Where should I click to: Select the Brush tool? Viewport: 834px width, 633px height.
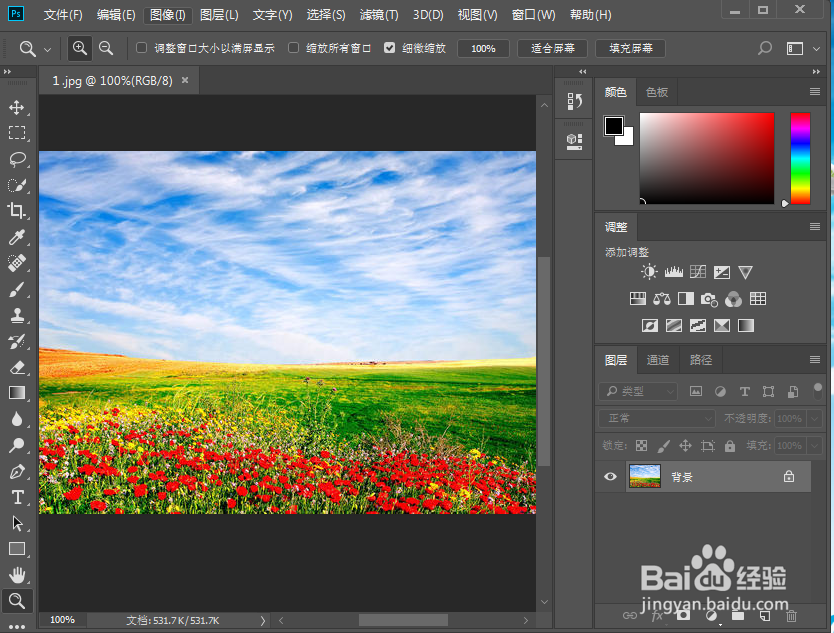pyautogui.click(x=16, y=289)
